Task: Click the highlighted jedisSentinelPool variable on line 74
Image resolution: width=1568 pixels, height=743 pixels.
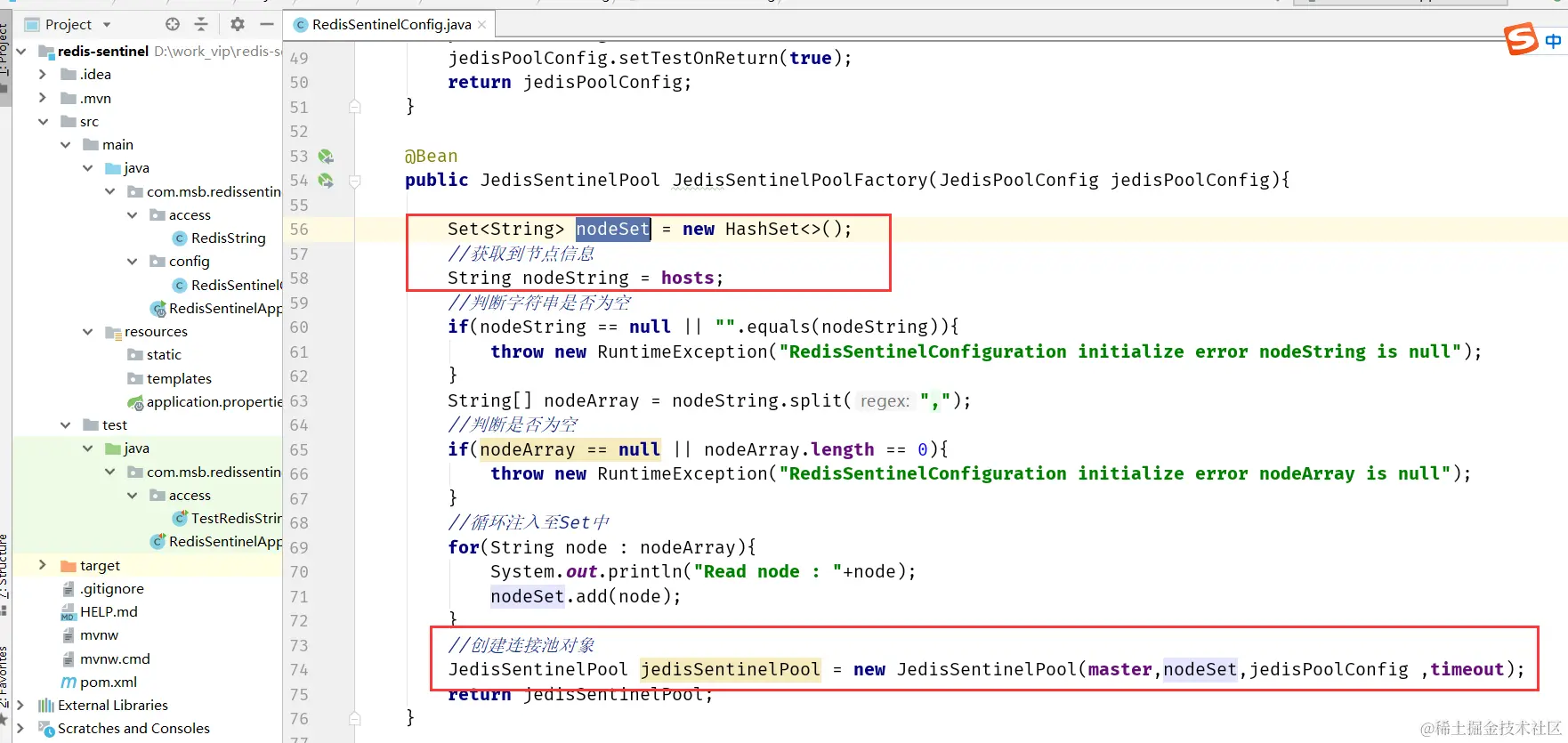Action: 731,669
